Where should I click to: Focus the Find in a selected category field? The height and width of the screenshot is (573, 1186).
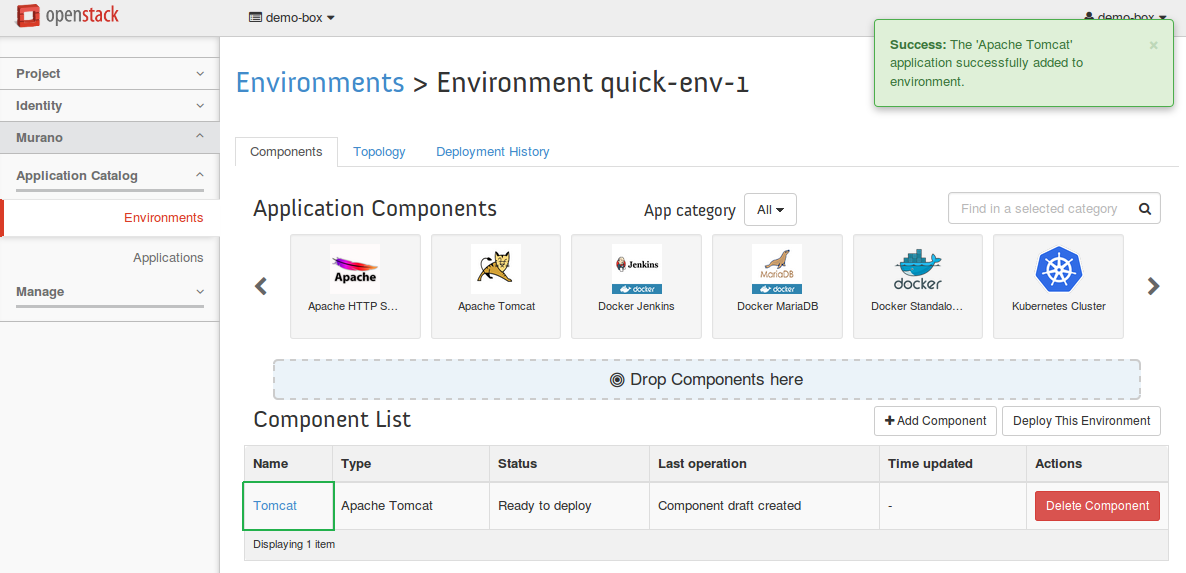(x=1038, y=209)
